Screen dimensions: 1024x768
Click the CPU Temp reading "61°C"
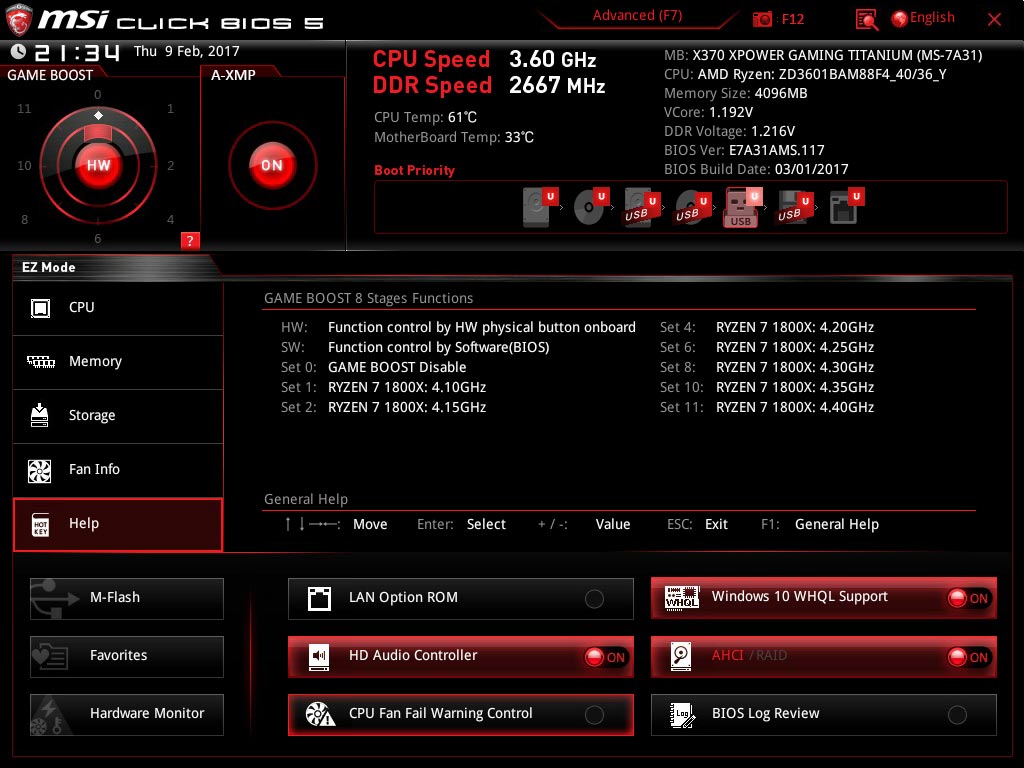462,117
